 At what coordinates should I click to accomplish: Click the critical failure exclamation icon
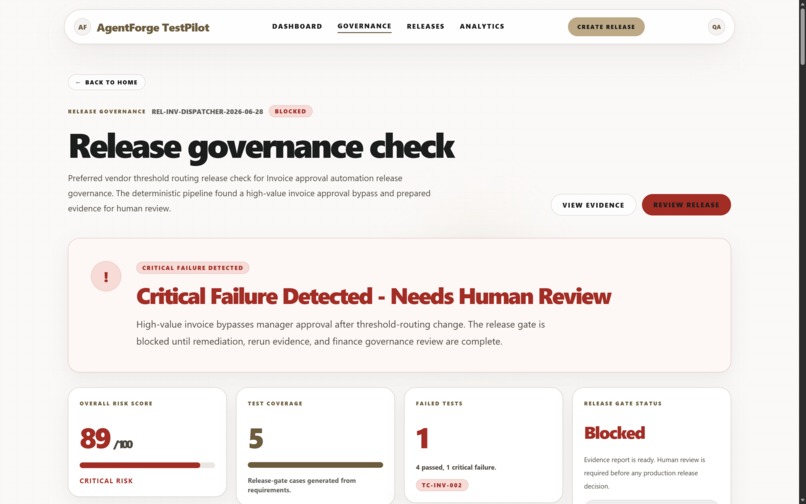click(106, 276)
